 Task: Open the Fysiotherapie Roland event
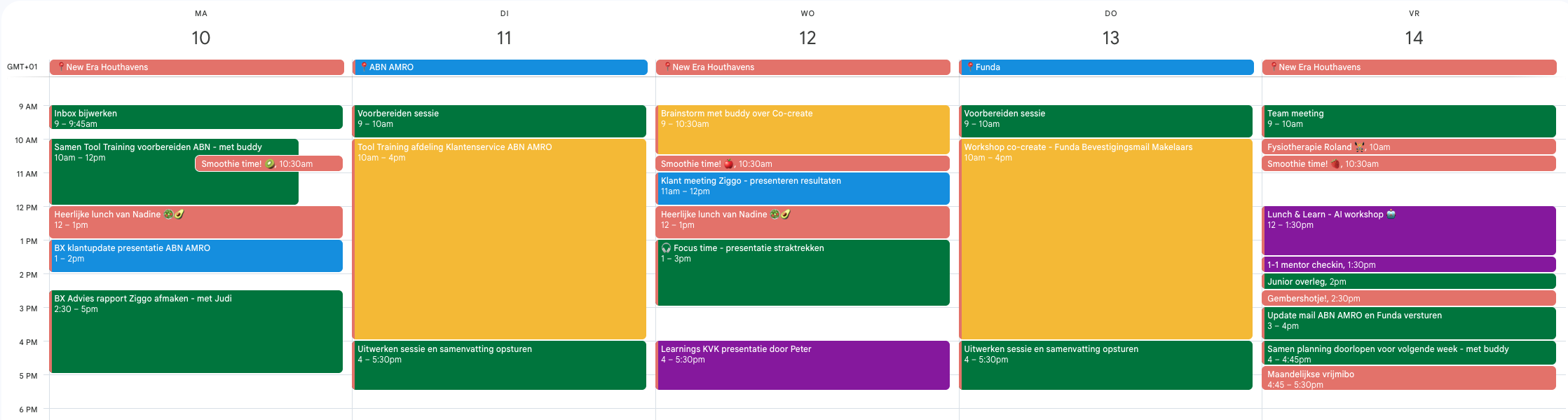1409,147
